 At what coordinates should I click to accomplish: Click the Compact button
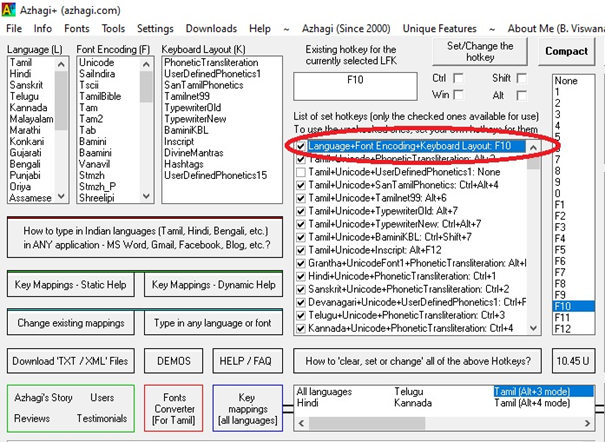pyautogui.click(x=566, y=51)
